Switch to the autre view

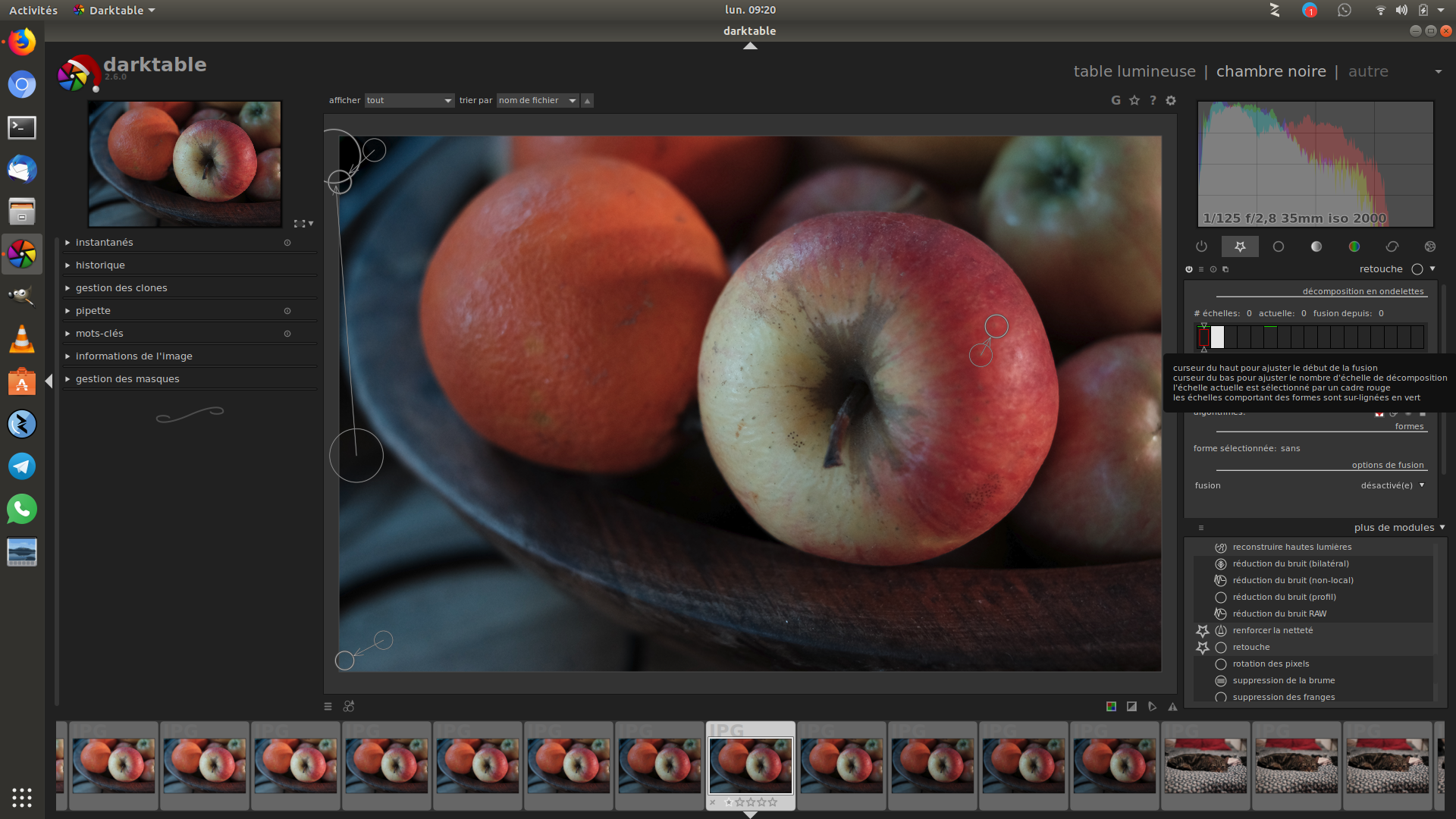pos(1368,71)
